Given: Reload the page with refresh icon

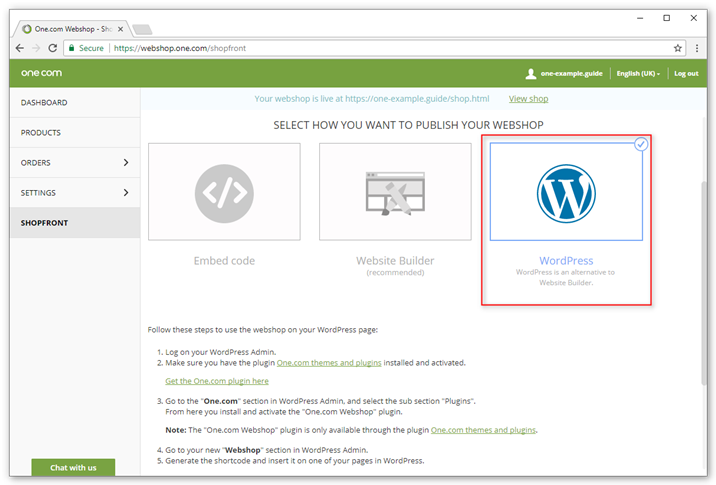Looking at the screenshot, I should (53, 48).
